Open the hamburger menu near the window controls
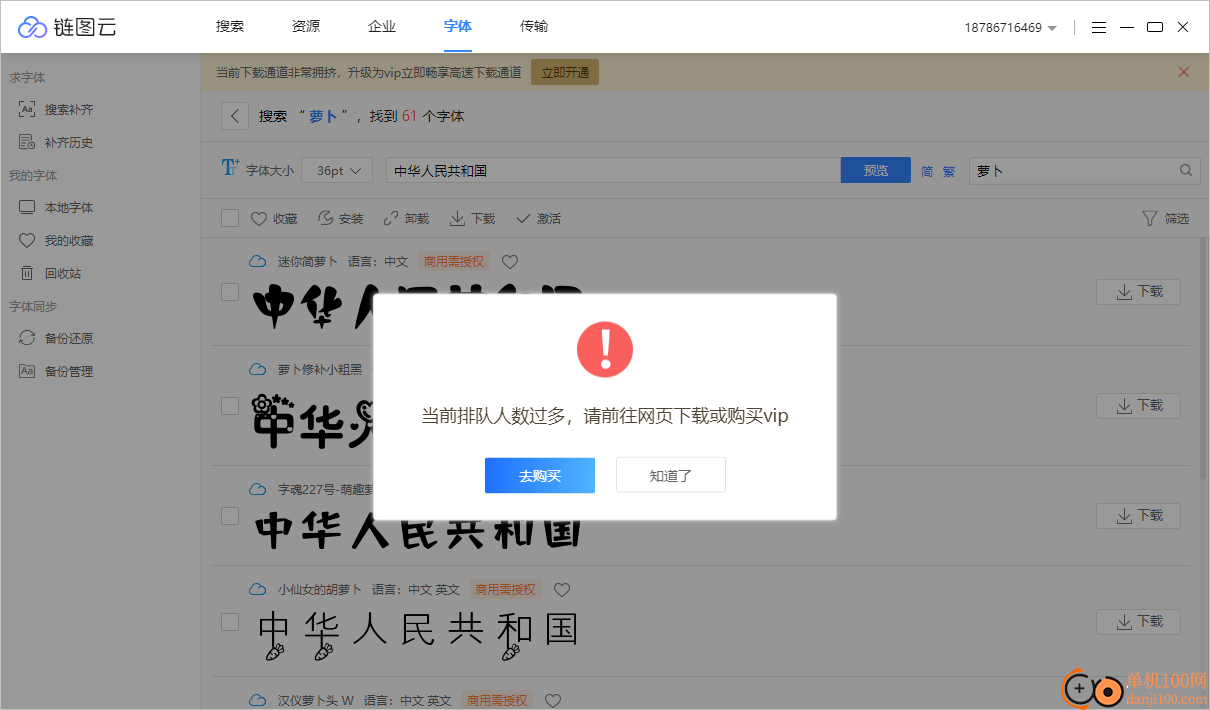1210x710 pixels. pyautogui.click(x=1098, y=27)
